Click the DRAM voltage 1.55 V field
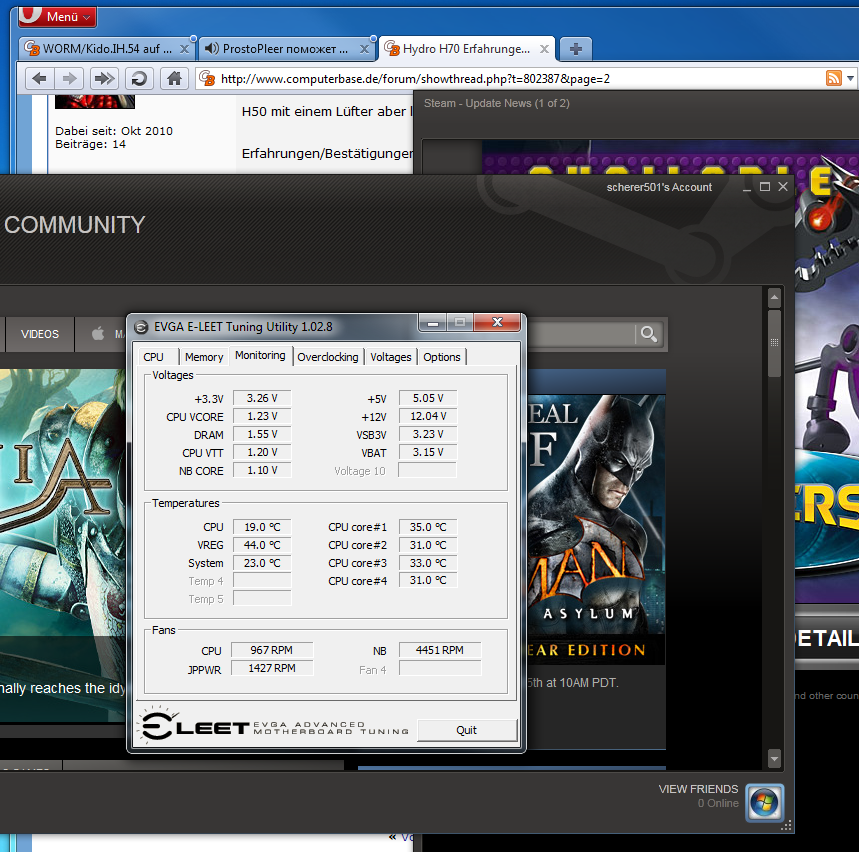 pos(262,434)
